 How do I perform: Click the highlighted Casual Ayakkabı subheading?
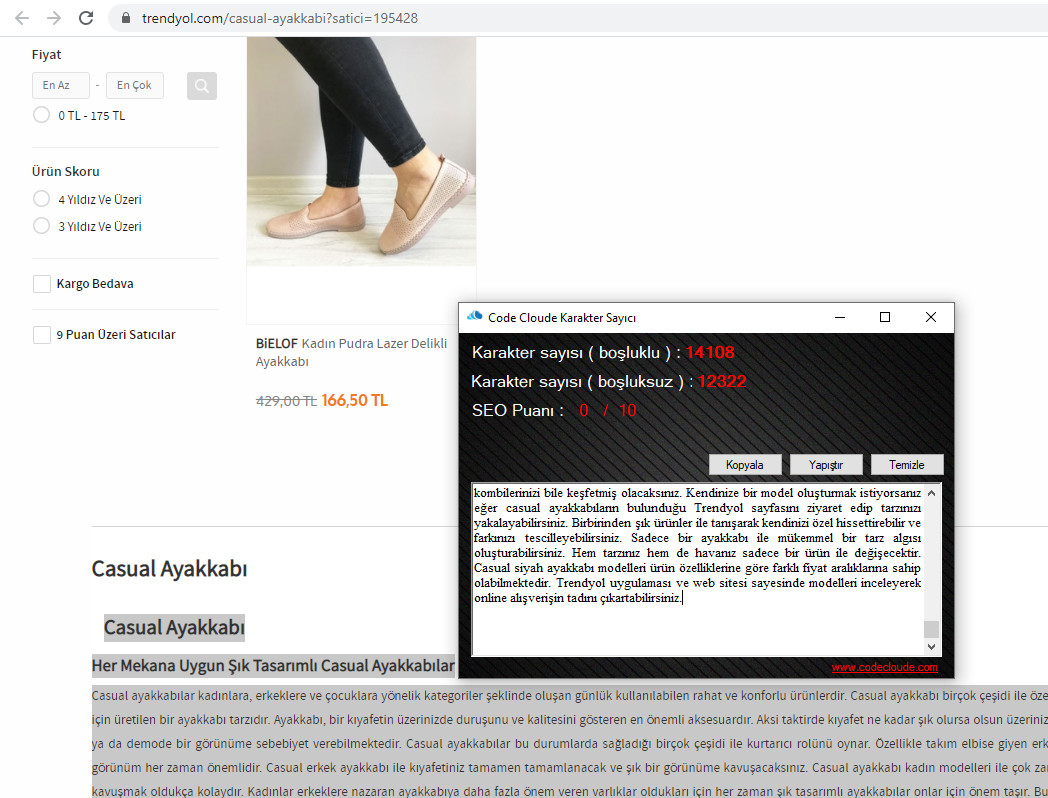[174, 628]
